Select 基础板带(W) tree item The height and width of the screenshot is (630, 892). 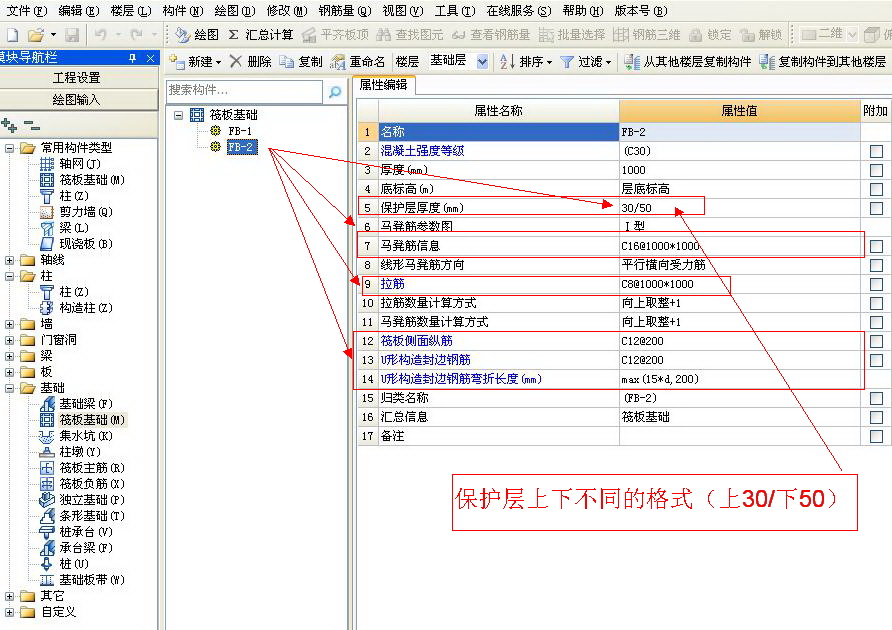[92, 580]
